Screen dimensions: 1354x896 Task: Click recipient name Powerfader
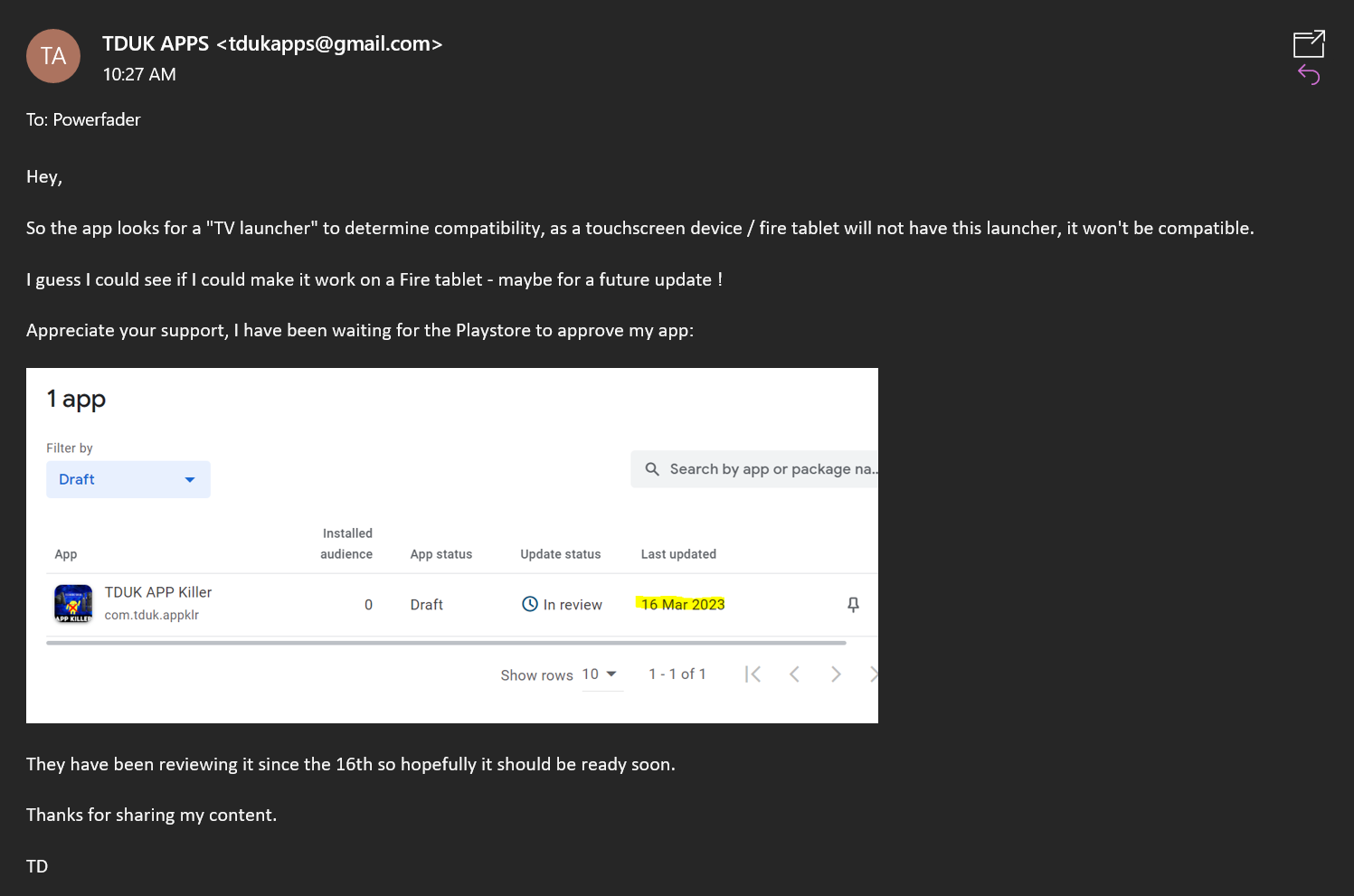(97, 119)
